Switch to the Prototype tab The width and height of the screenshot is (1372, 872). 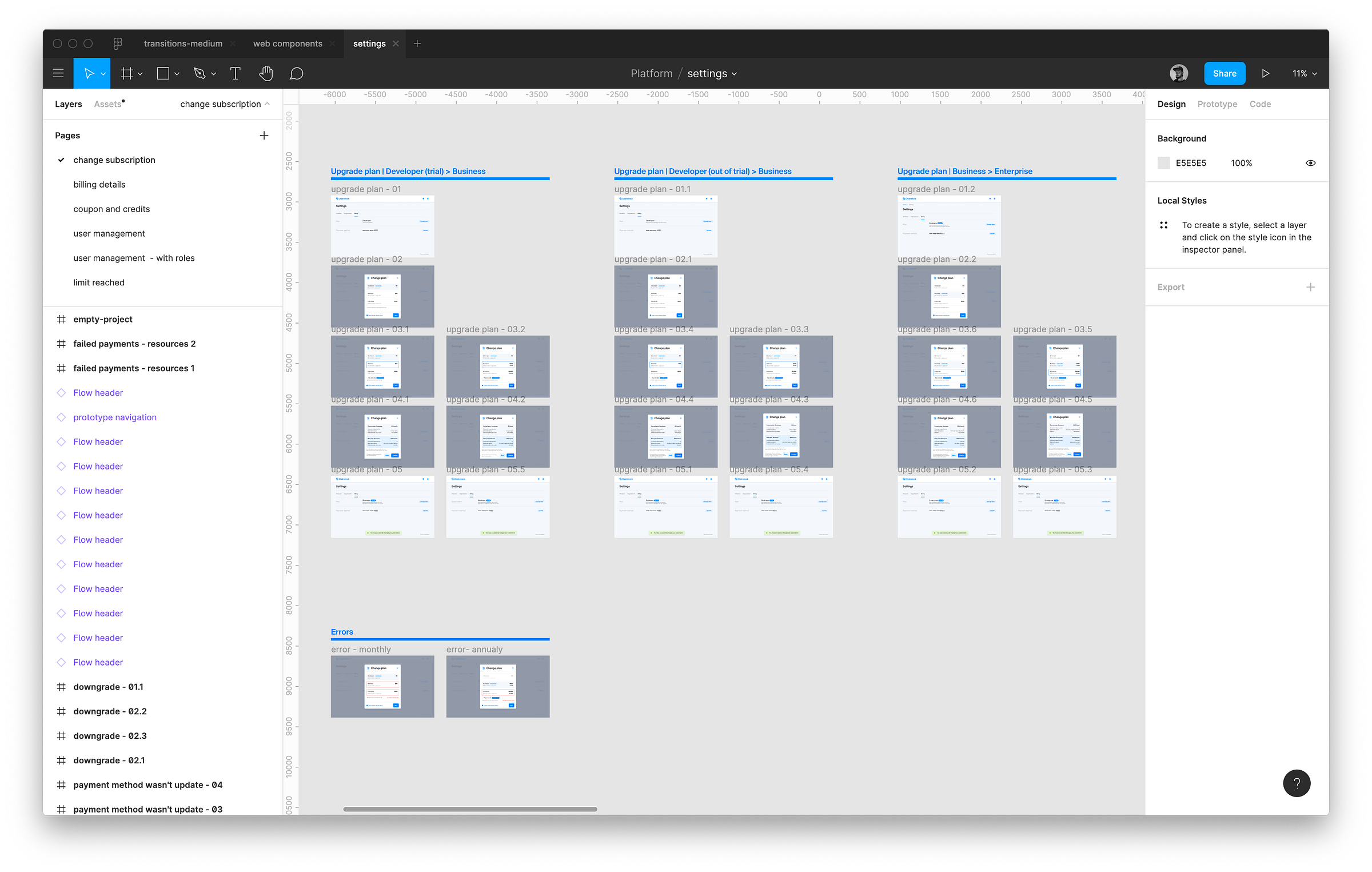[x=1217, y=104]
